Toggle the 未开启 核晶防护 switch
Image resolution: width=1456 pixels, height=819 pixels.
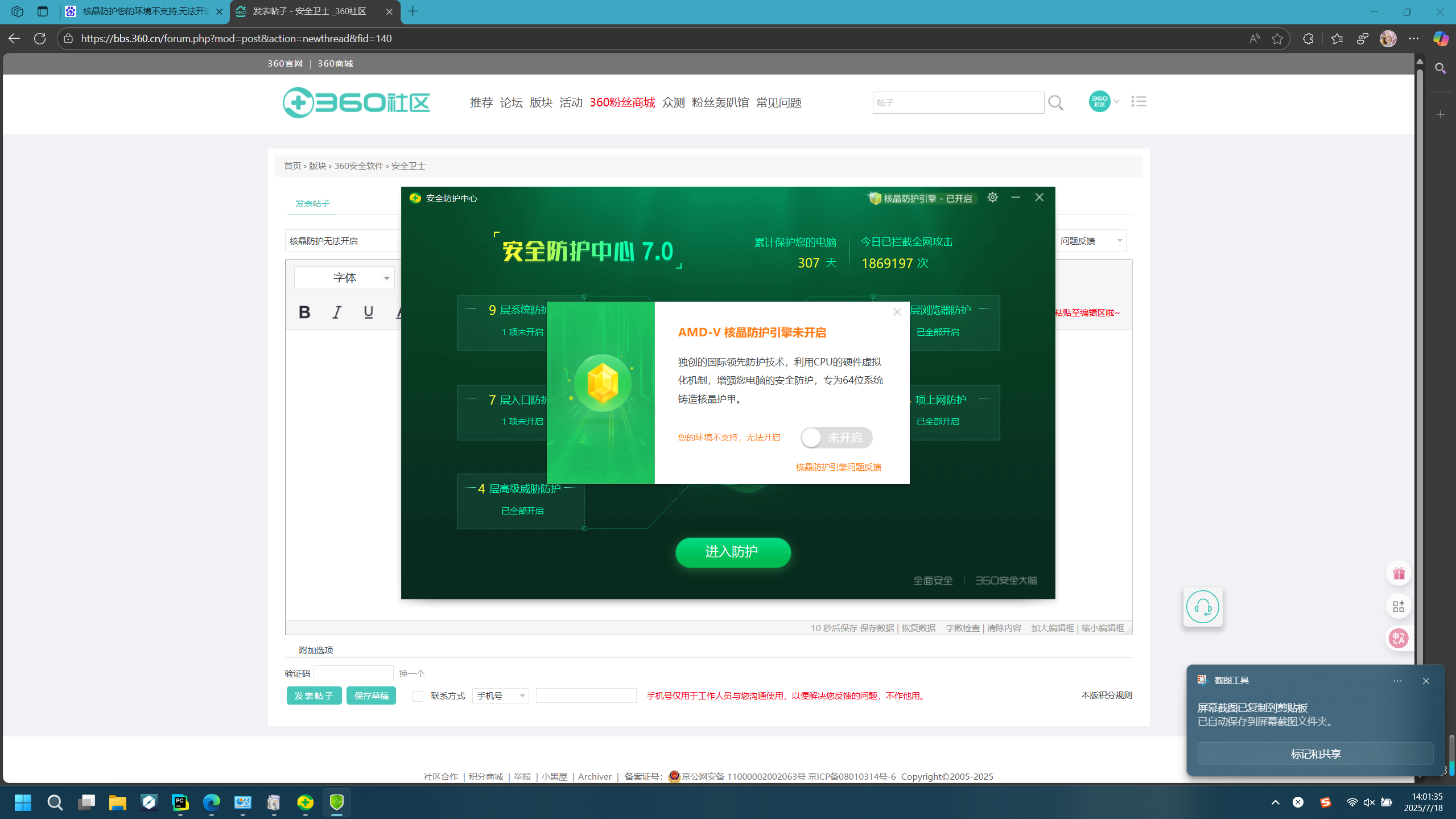point(836,438)
